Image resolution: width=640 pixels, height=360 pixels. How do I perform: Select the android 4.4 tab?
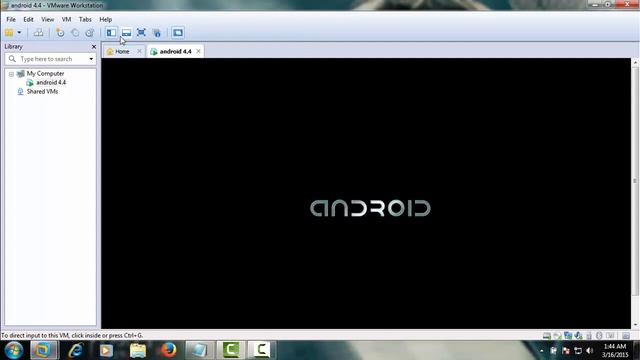pos(176,51)
